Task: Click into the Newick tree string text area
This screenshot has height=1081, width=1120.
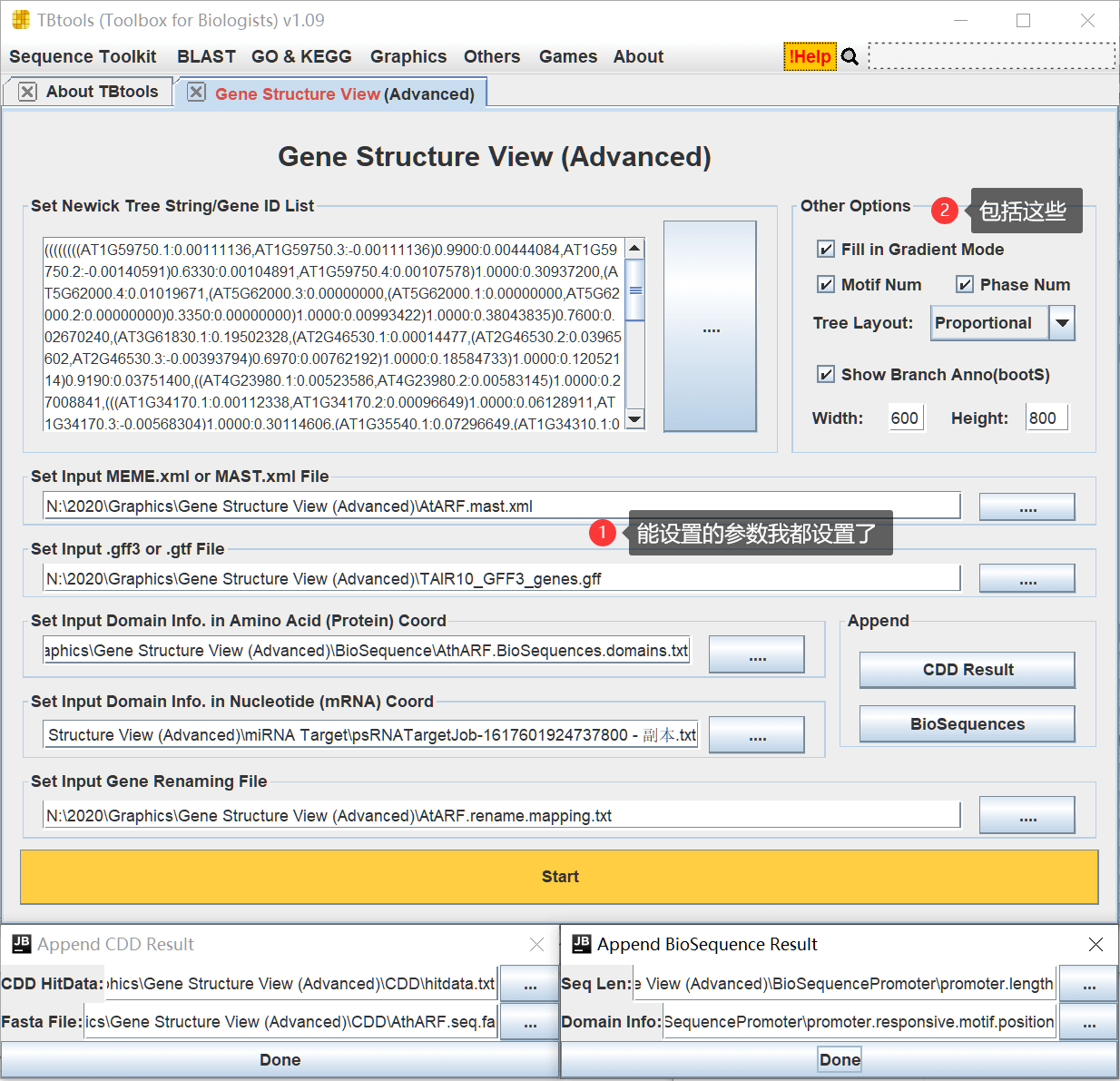Action: pos(333,333)
